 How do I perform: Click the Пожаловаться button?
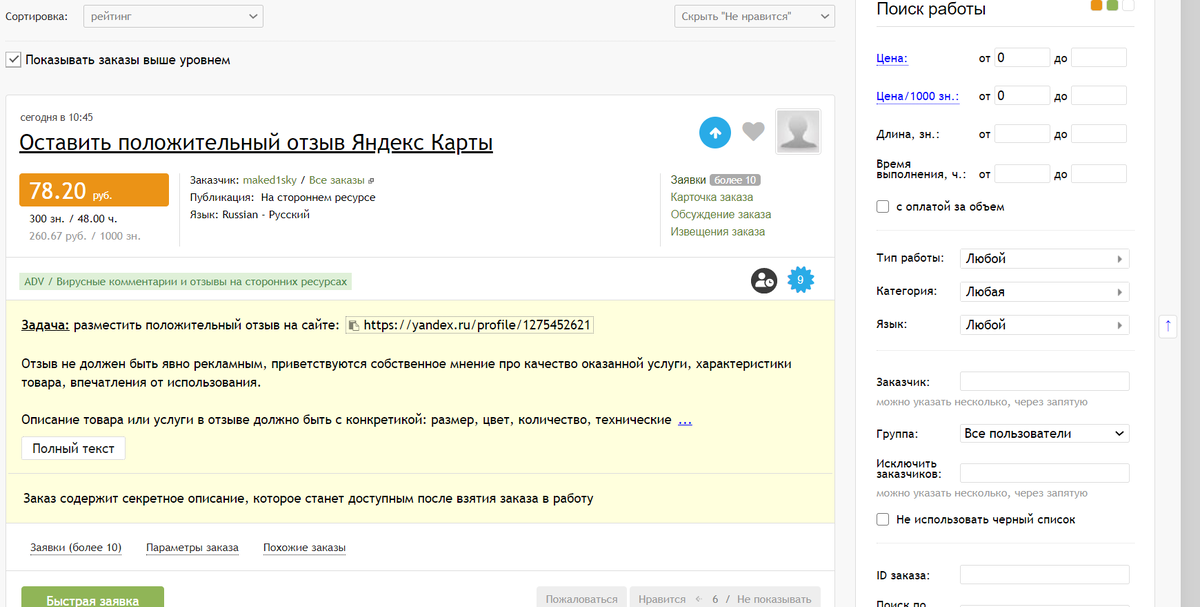581,599
